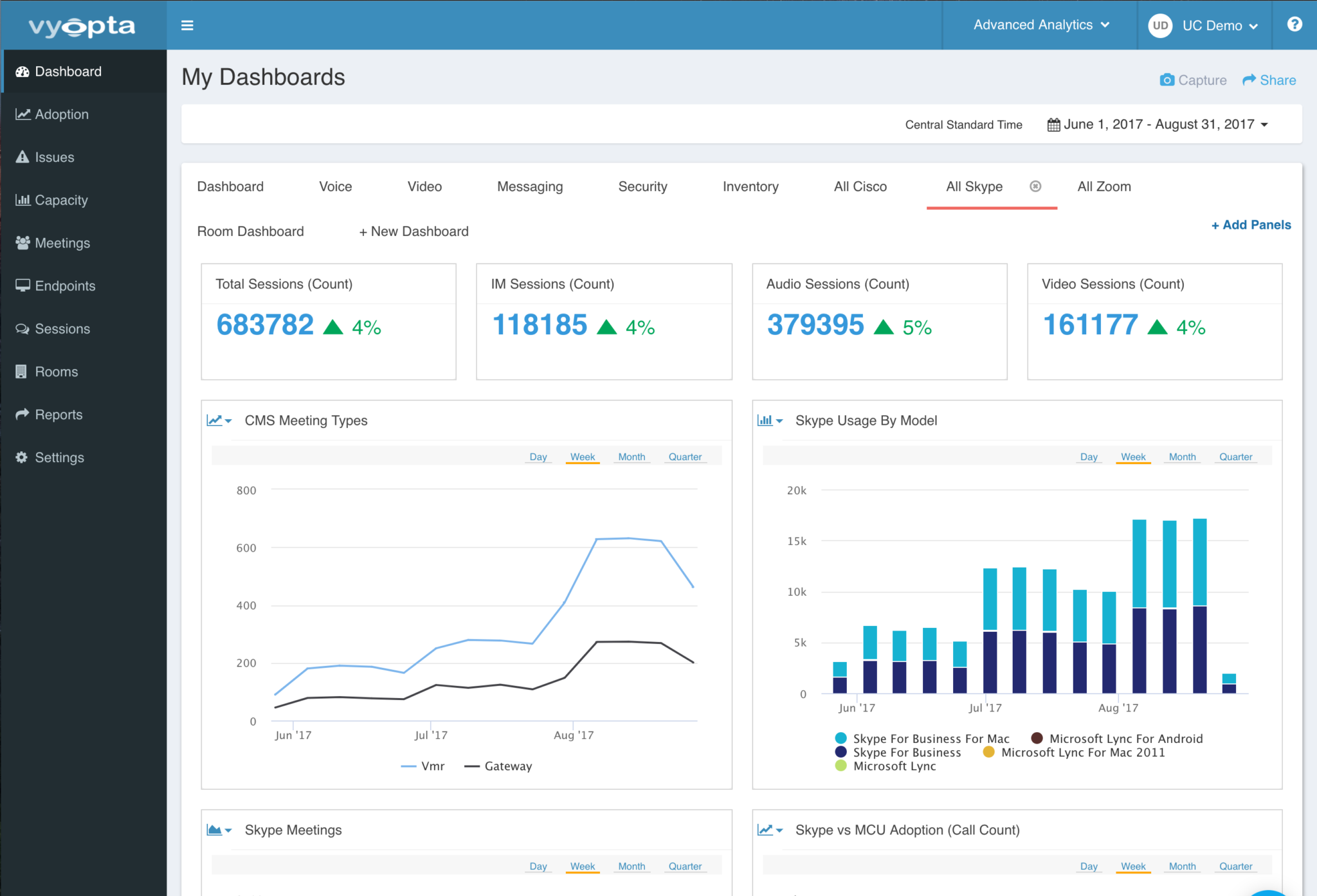The image size is (1317, 896).
Task: Select Day granularity in CMS Meeting Types
Action: pos(538,457)
